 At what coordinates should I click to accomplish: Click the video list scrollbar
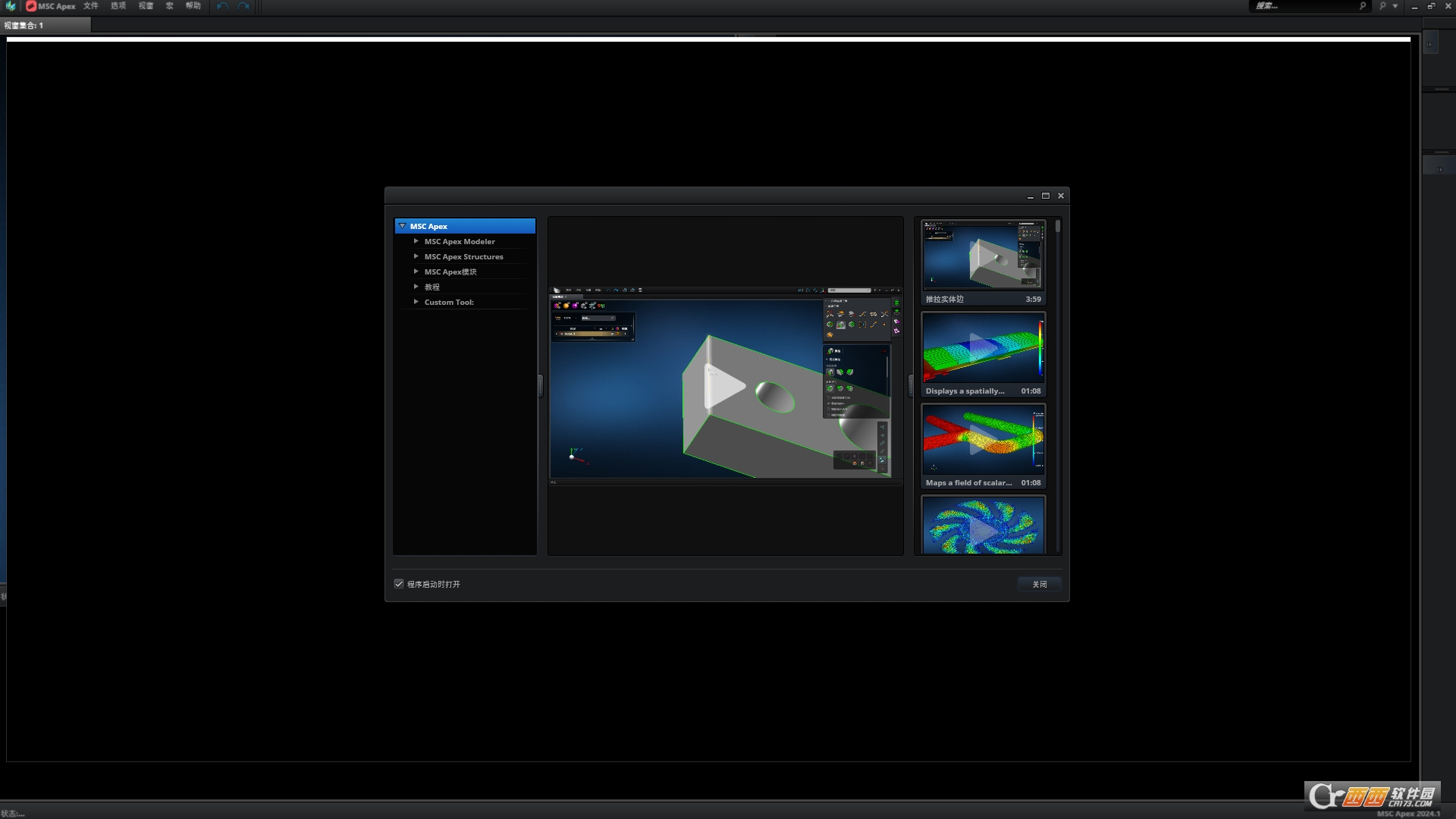click(x=1057, y=226)
